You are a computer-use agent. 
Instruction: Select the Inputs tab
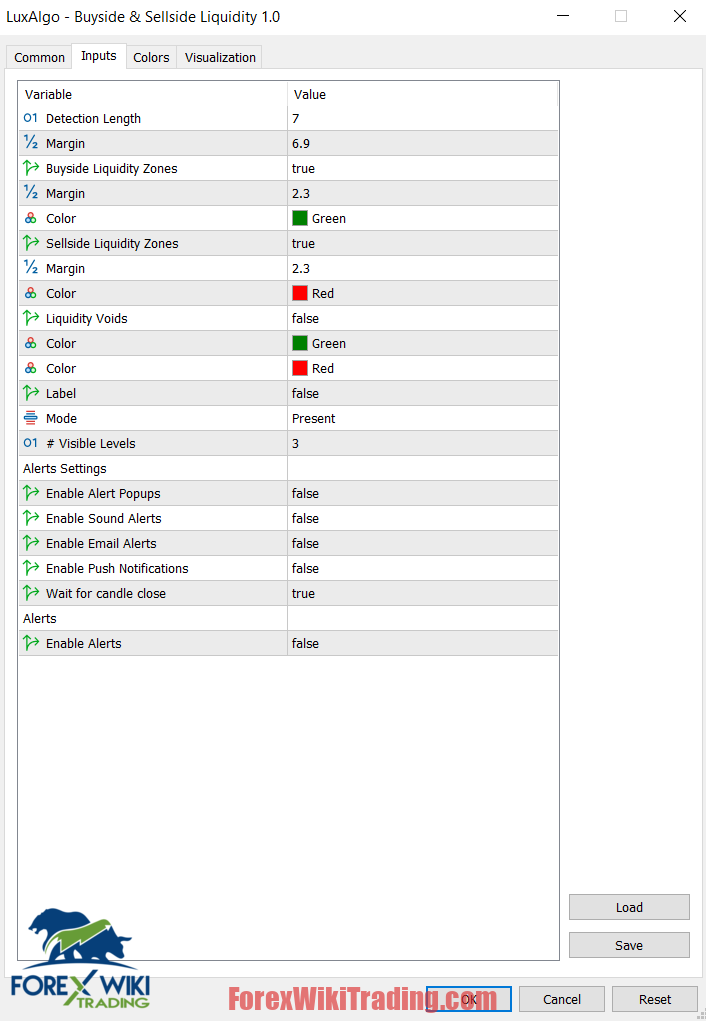pos(98,56)
